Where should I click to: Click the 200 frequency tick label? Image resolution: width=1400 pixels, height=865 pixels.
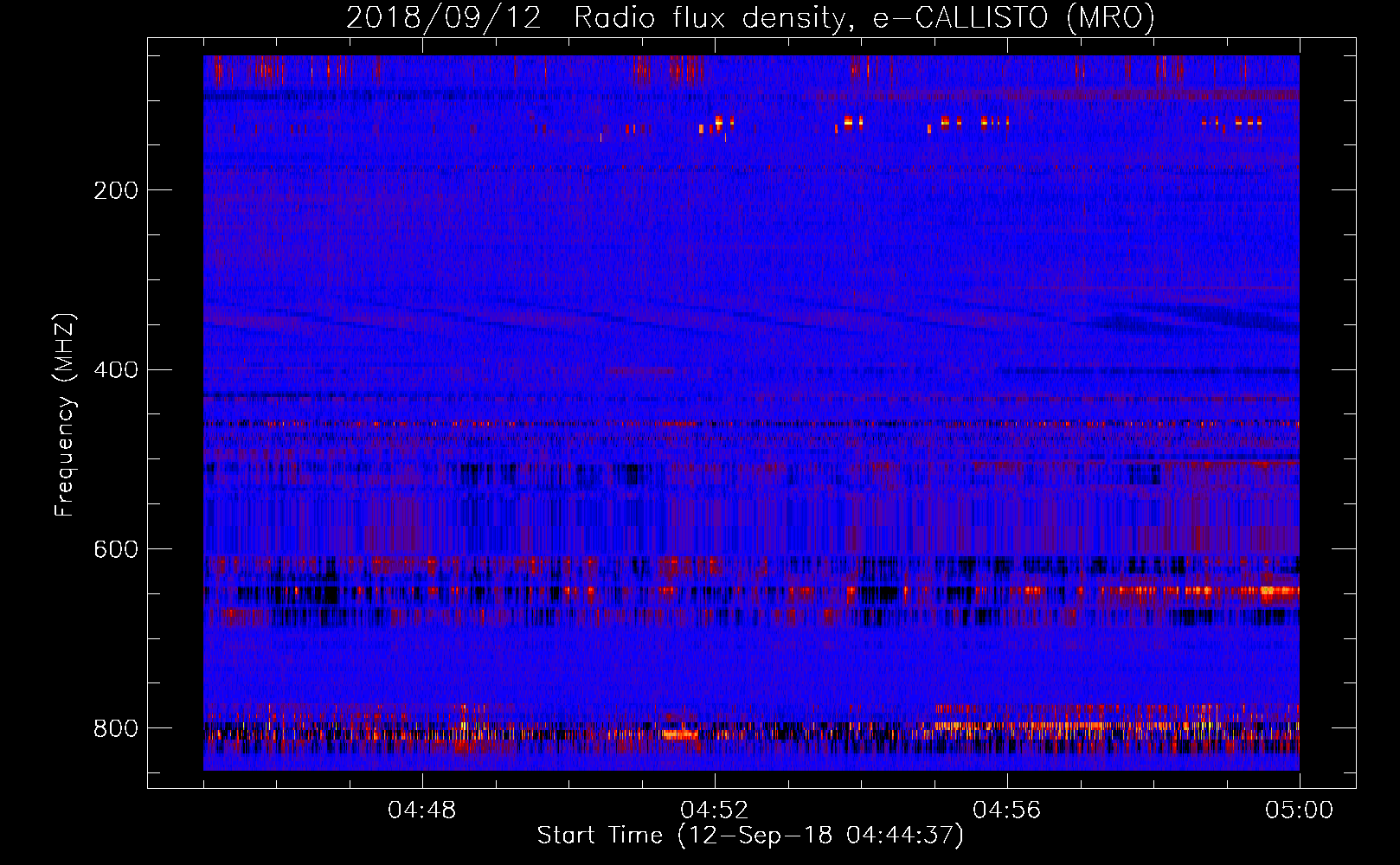click(116, 190)
